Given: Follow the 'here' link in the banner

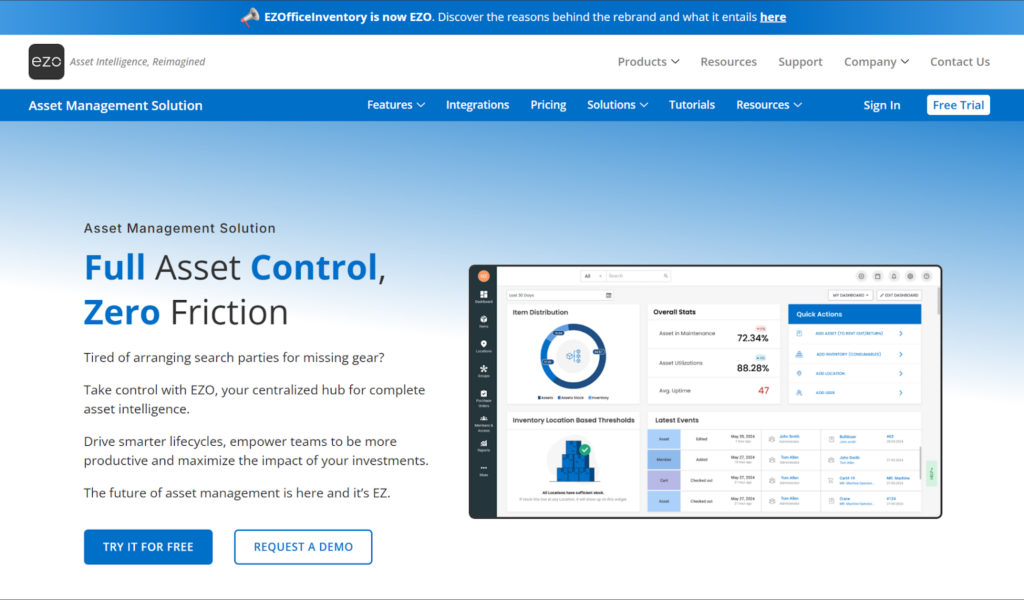Looking at the screenshot, I should (x=773, y=17).
